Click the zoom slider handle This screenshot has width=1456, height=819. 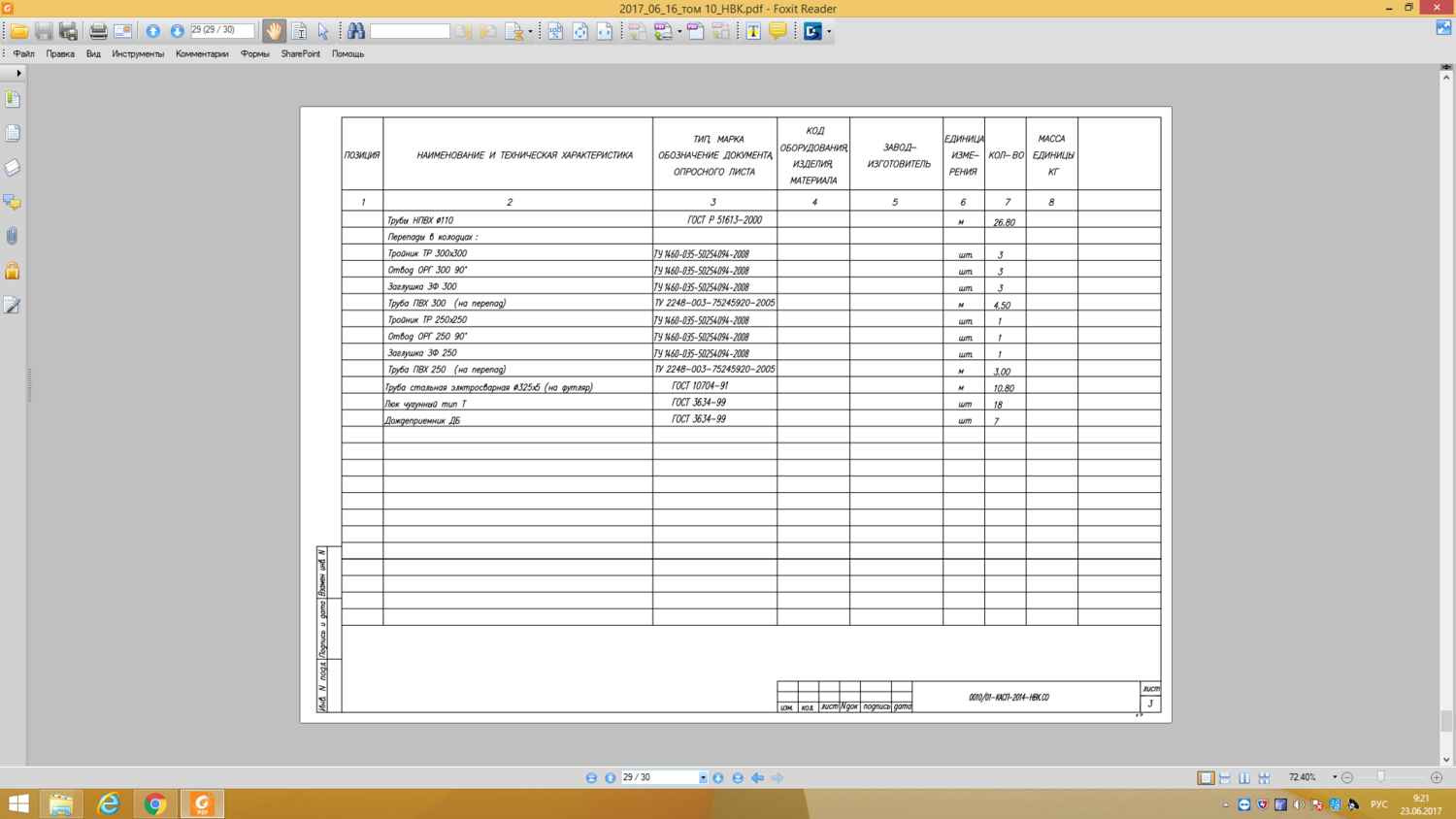coord(1381,777)
